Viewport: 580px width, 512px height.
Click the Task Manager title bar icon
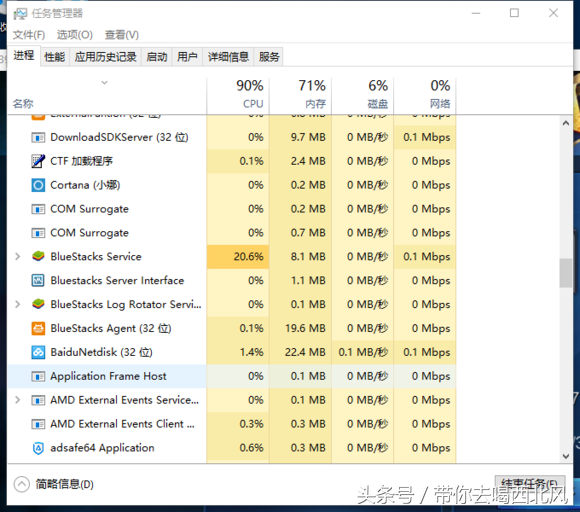(20, 14)
